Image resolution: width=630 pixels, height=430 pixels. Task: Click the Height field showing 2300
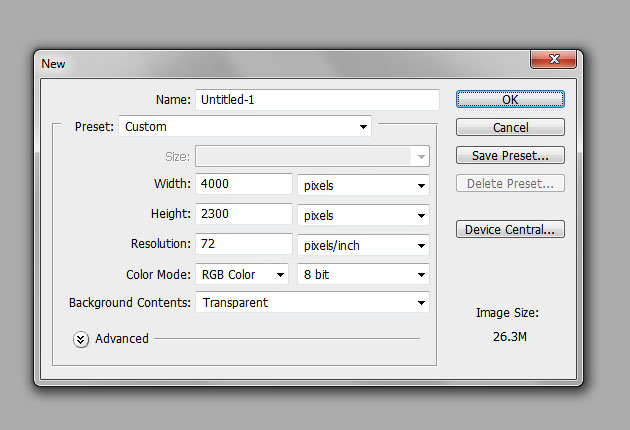pyautogui.click(x=244, y=214)
